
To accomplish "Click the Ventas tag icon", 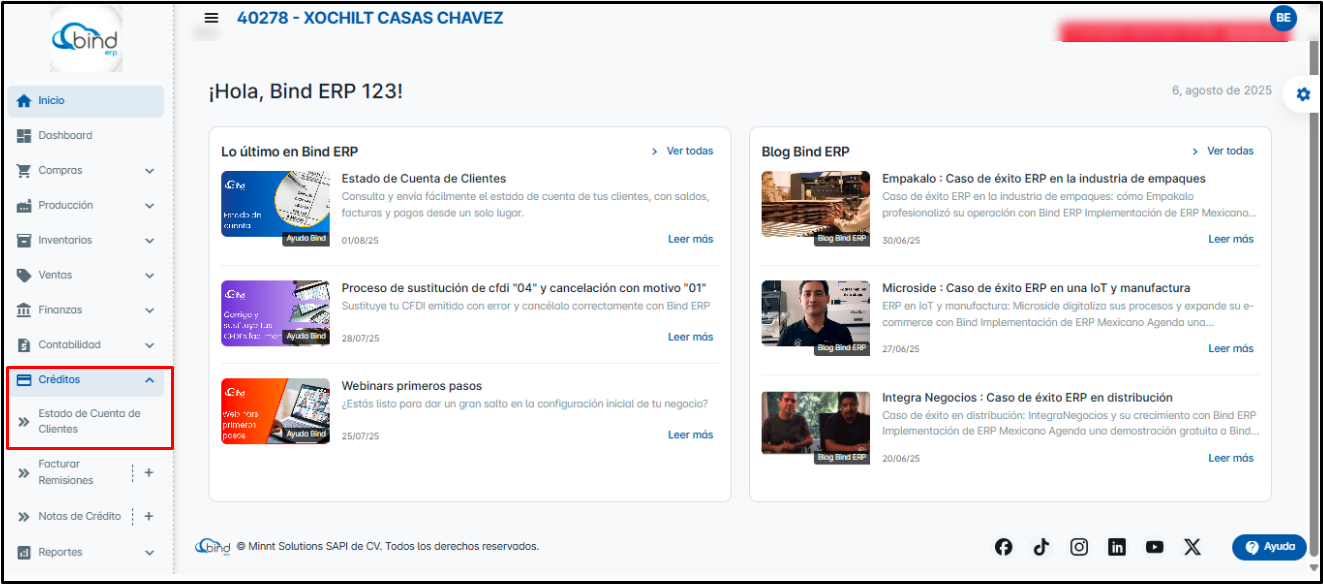I will (25, 276).
